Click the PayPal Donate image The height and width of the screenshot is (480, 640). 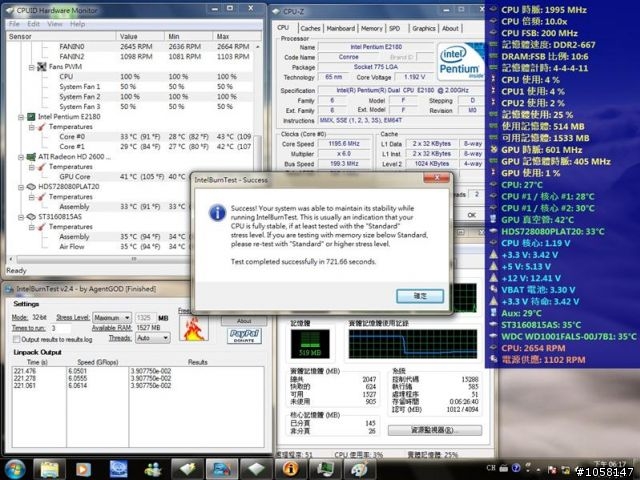(244, 336)
